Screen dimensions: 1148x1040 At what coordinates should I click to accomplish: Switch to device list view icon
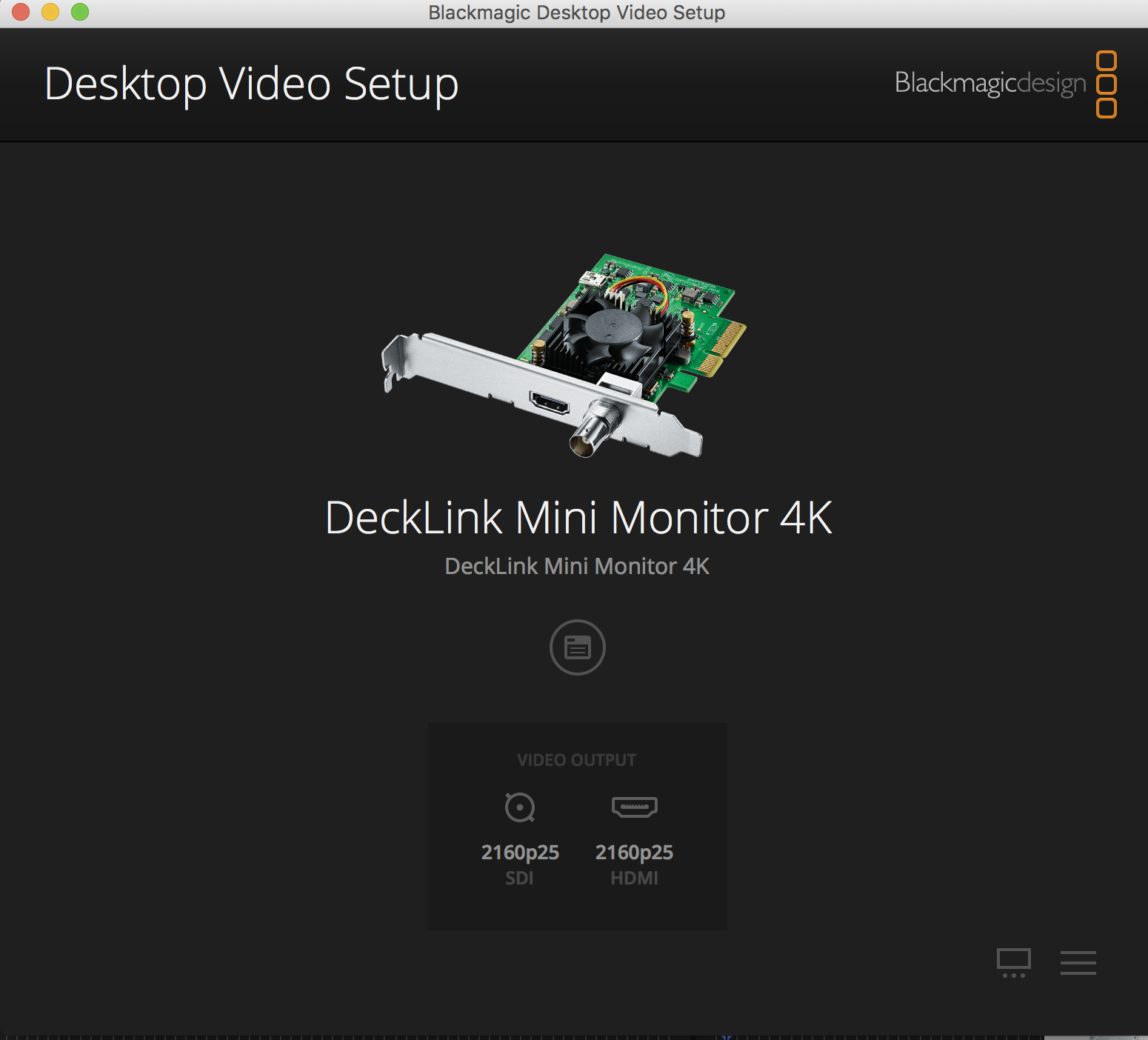(1078, 963)
